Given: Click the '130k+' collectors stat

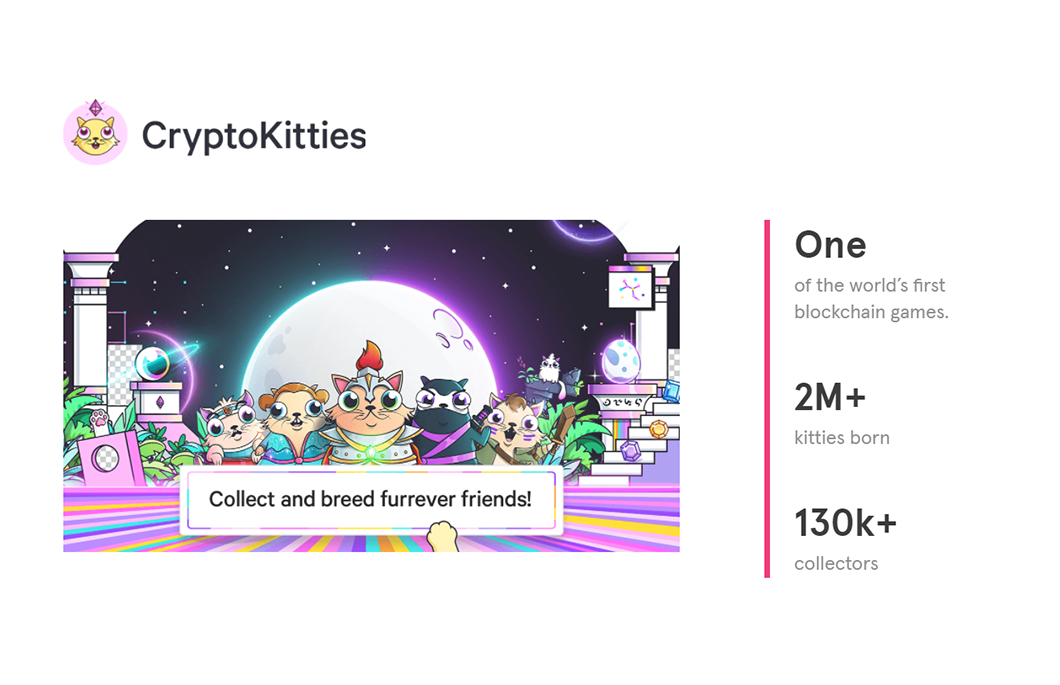Looking at the screenshot, I should point(845,523).
